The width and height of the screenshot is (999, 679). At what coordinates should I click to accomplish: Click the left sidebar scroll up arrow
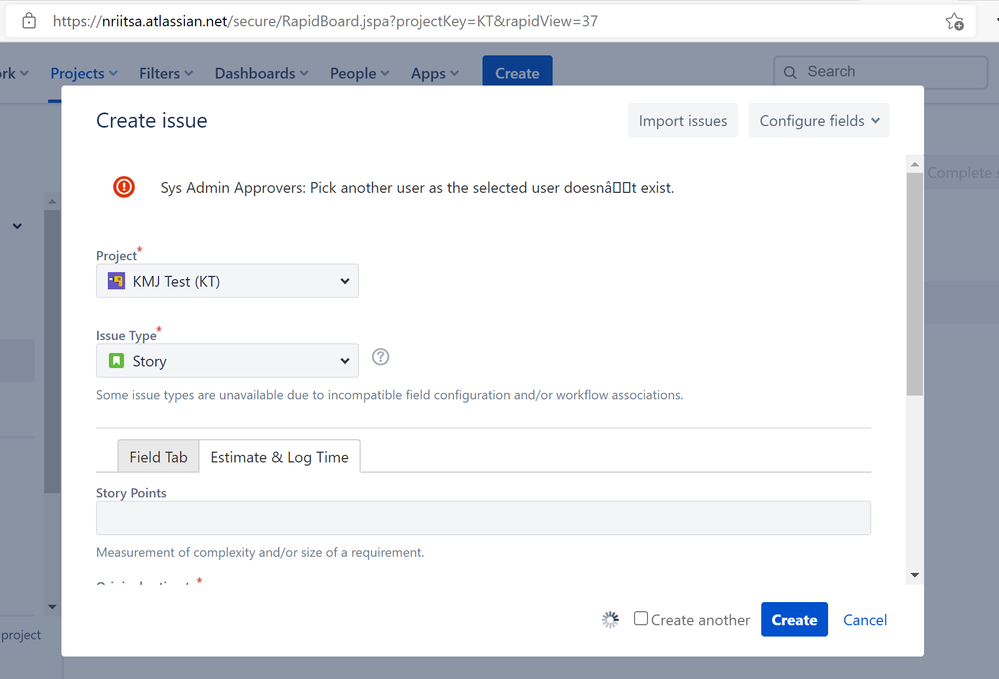52,202
